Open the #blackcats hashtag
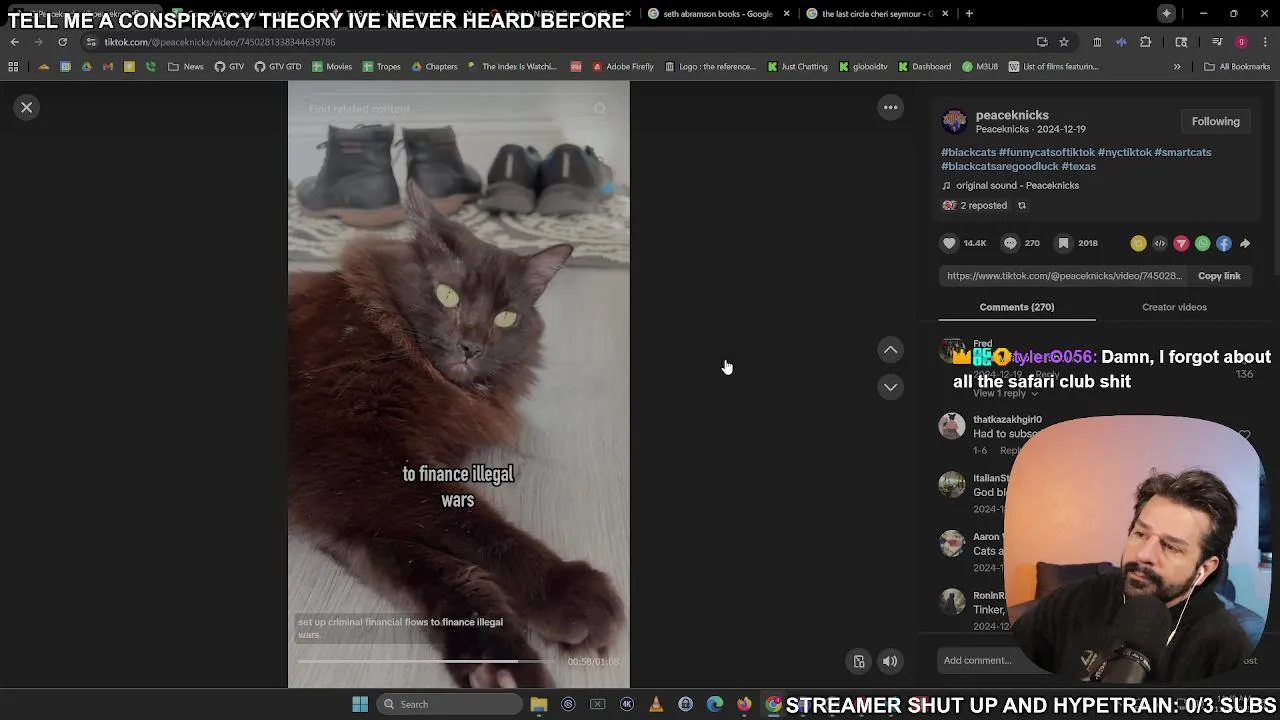 (x=968, y=152)
